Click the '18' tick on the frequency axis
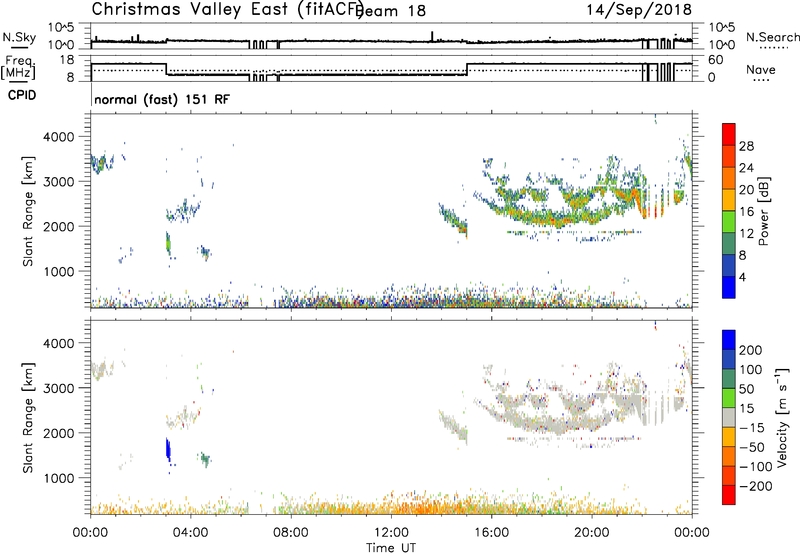The image size is (800, 554). [x=67, y=60]
